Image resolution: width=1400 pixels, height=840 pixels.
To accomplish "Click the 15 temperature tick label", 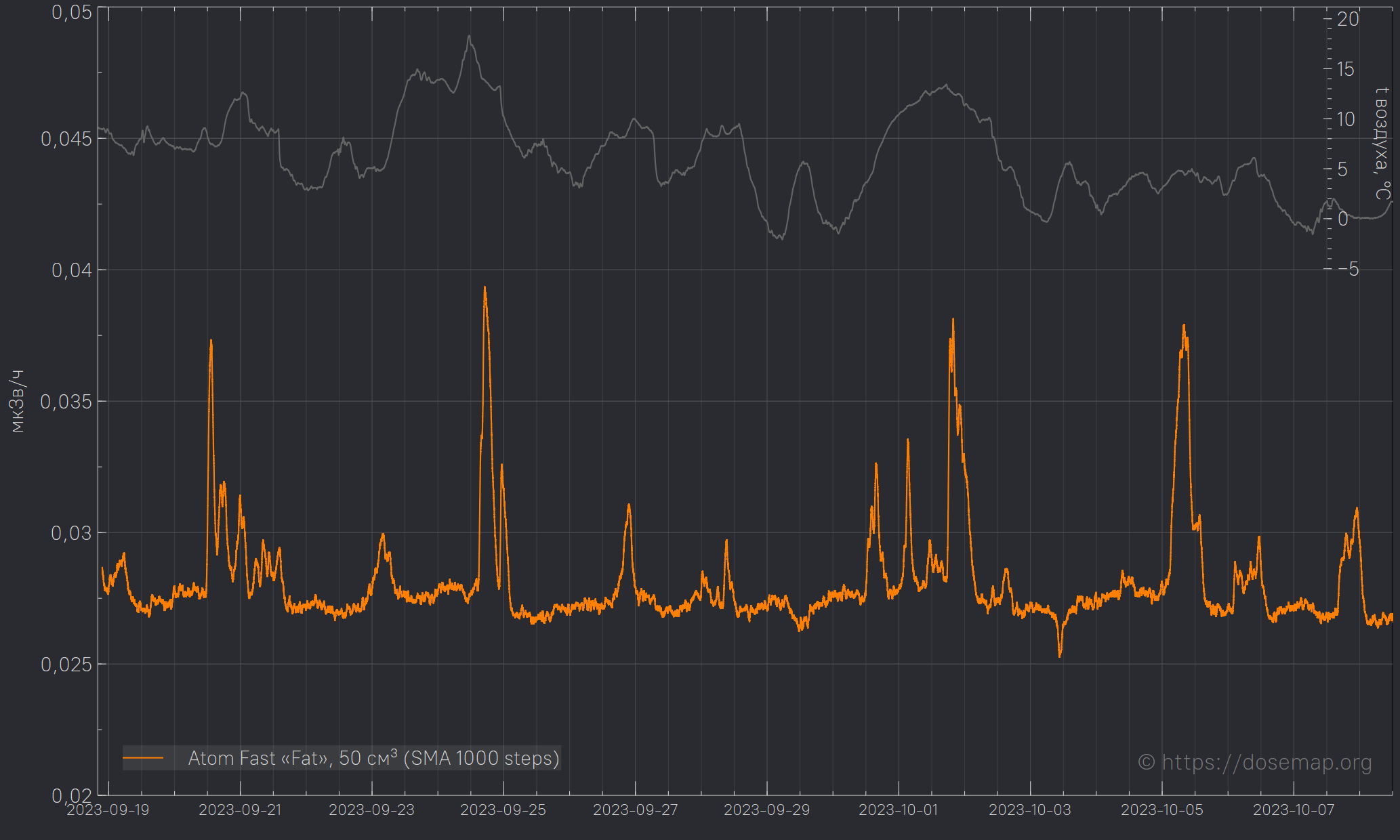I will coord(1345,69).
